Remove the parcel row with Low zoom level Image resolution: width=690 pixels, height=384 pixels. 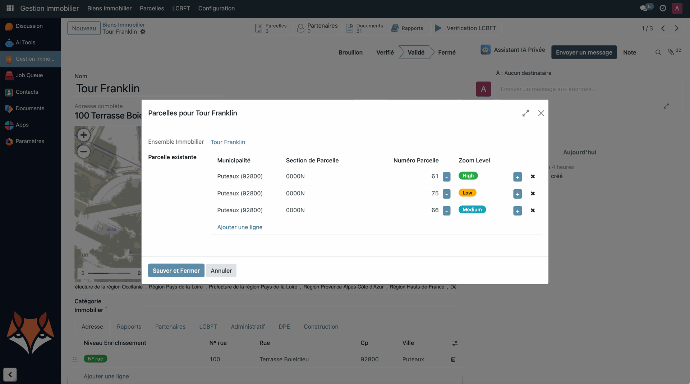point(532,194)
